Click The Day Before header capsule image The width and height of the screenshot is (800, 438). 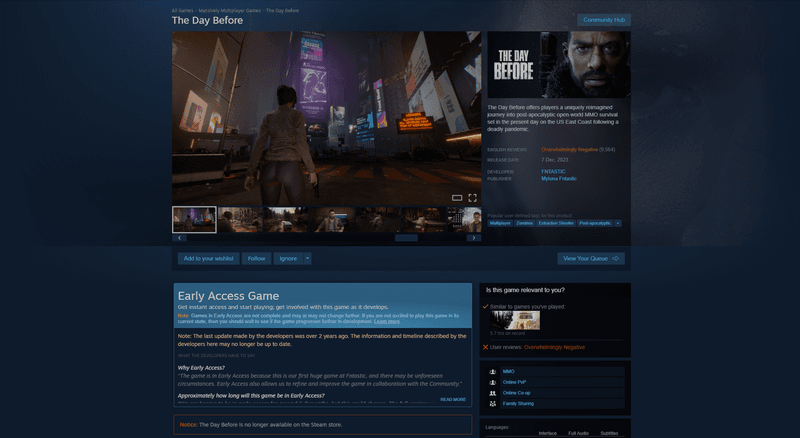(x=559, y=65)
